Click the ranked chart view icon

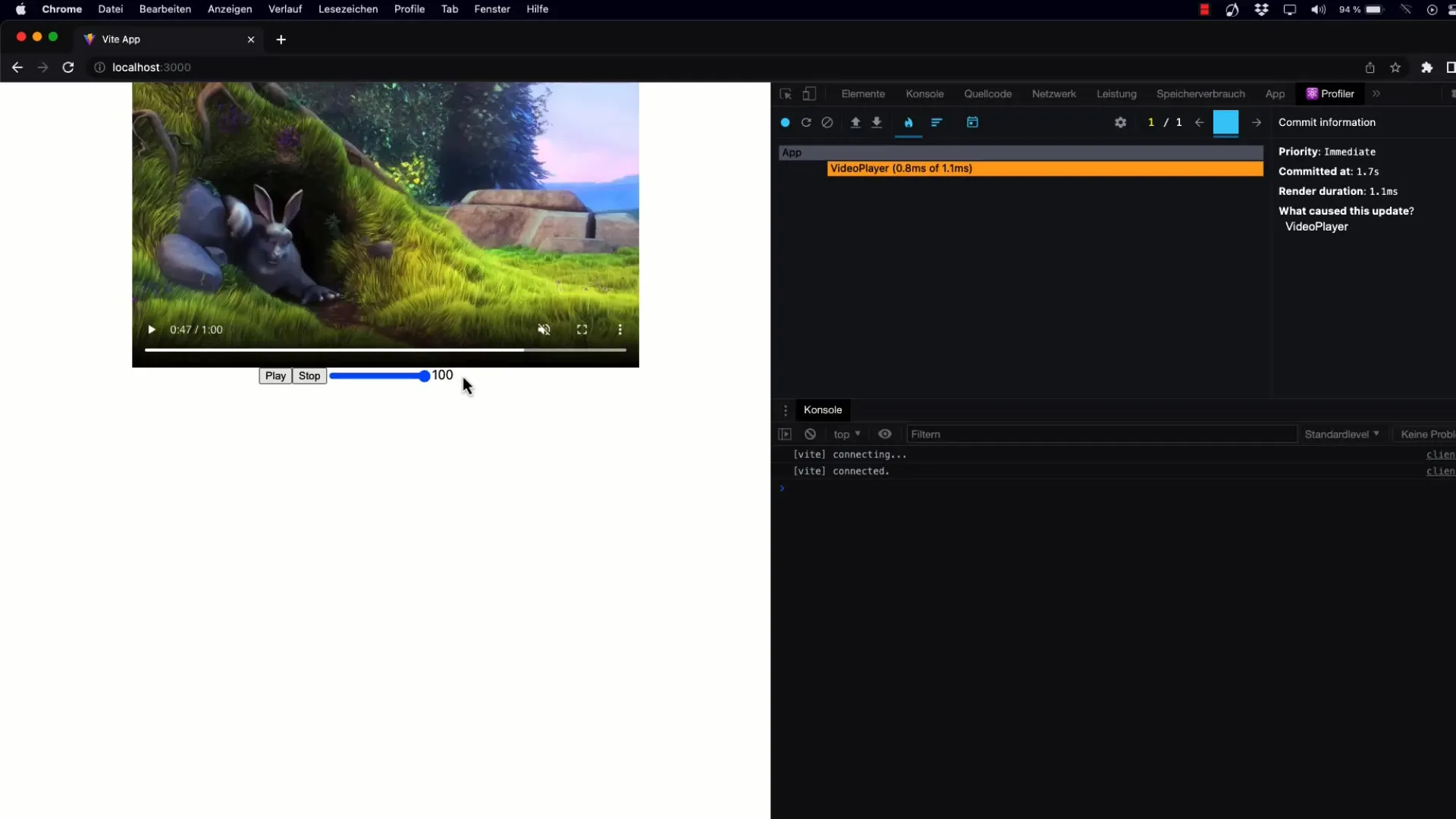pos(936,121)
